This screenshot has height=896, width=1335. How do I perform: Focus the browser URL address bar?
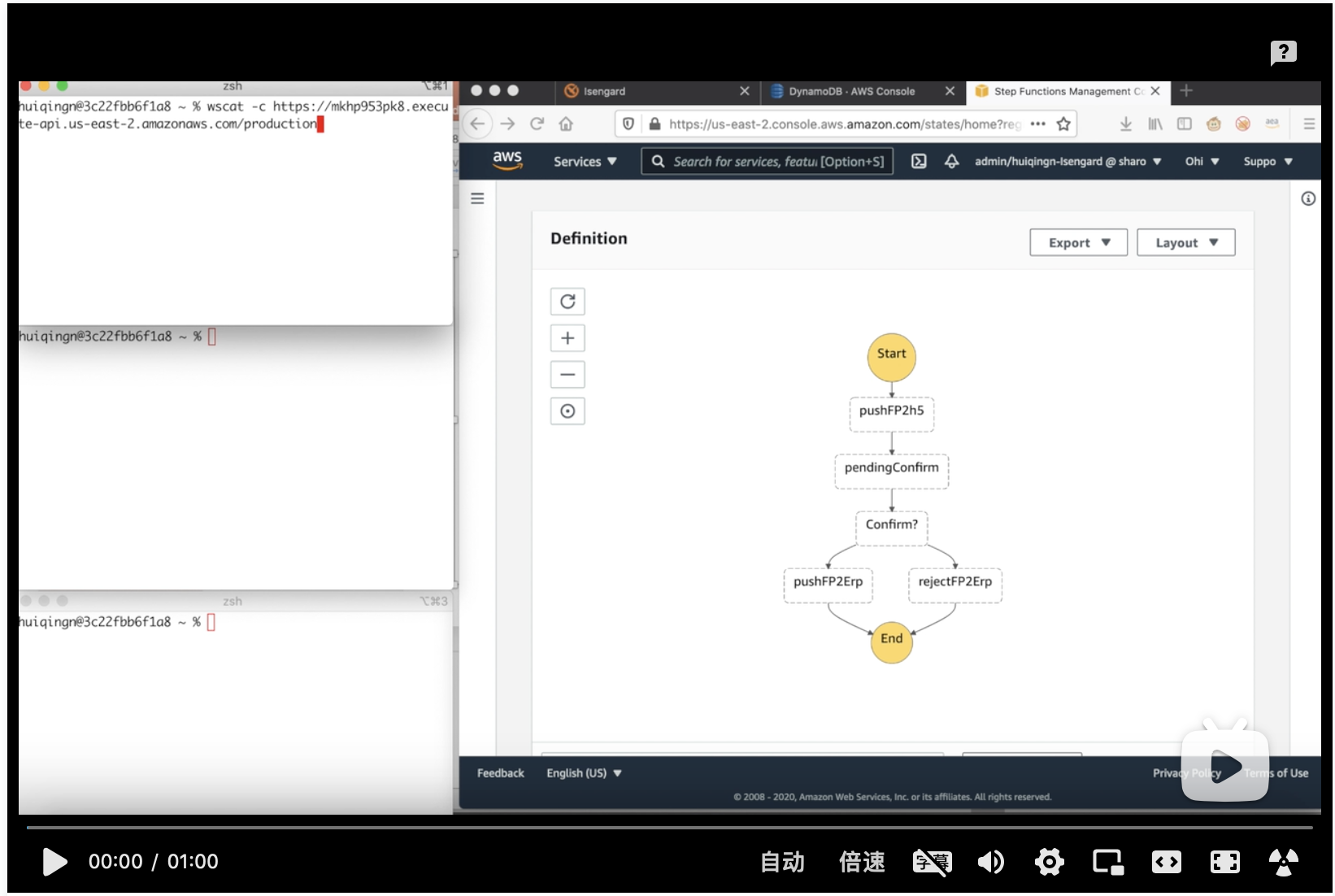pyautogui.click(x=844, y=124)
